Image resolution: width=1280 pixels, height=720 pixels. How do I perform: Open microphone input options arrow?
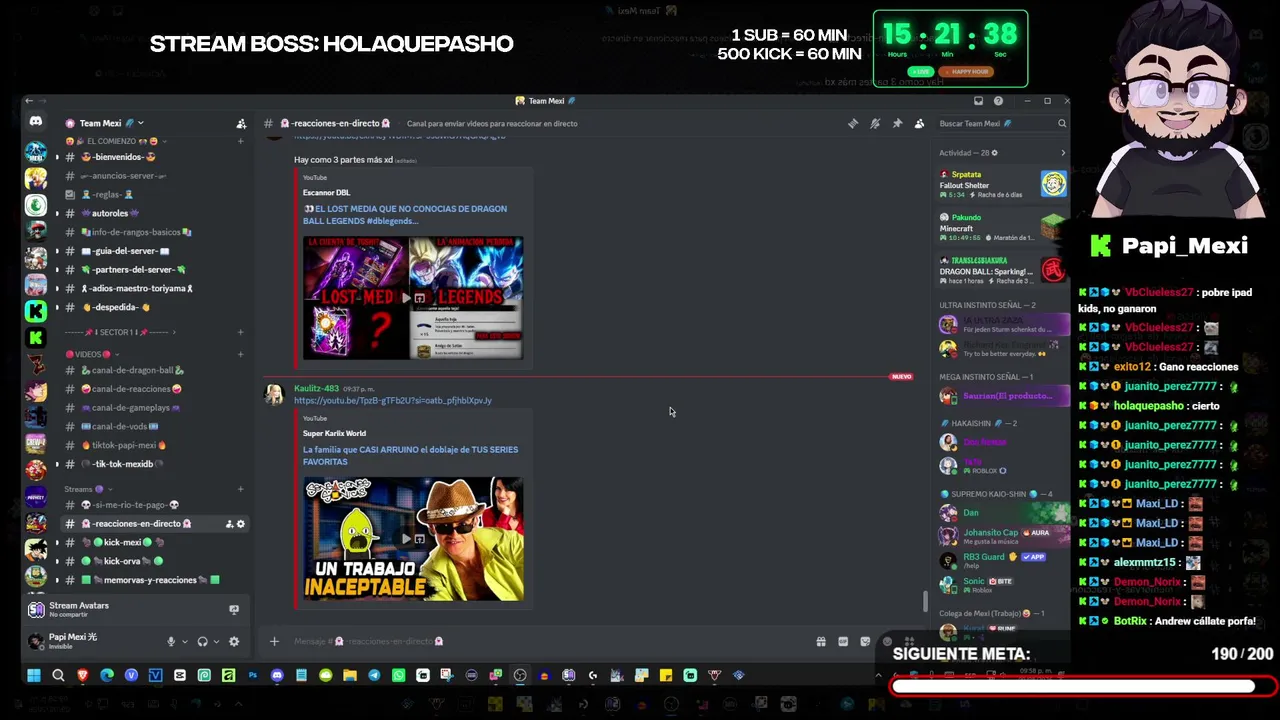pos(184,642)
